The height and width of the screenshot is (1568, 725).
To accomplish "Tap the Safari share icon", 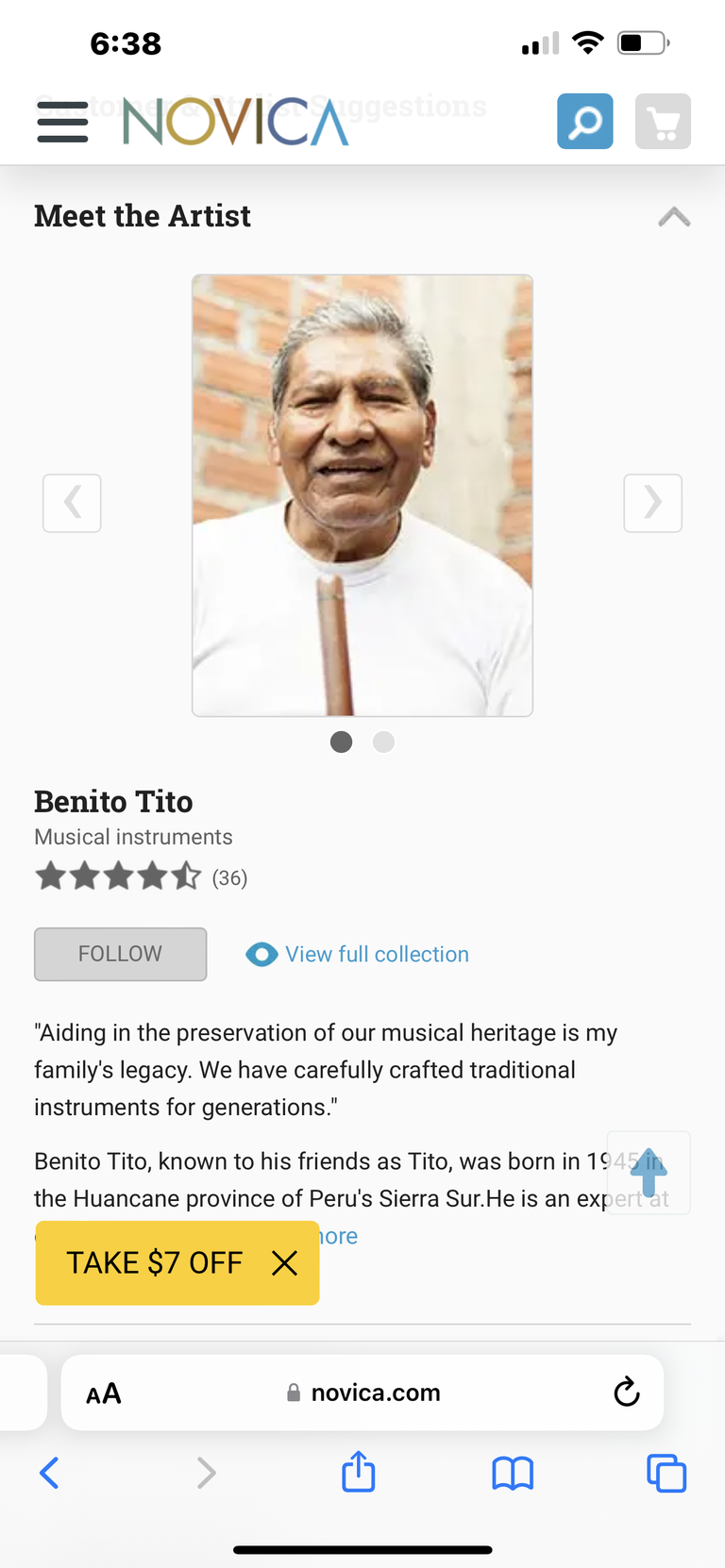I will (x=359, y=1472).
